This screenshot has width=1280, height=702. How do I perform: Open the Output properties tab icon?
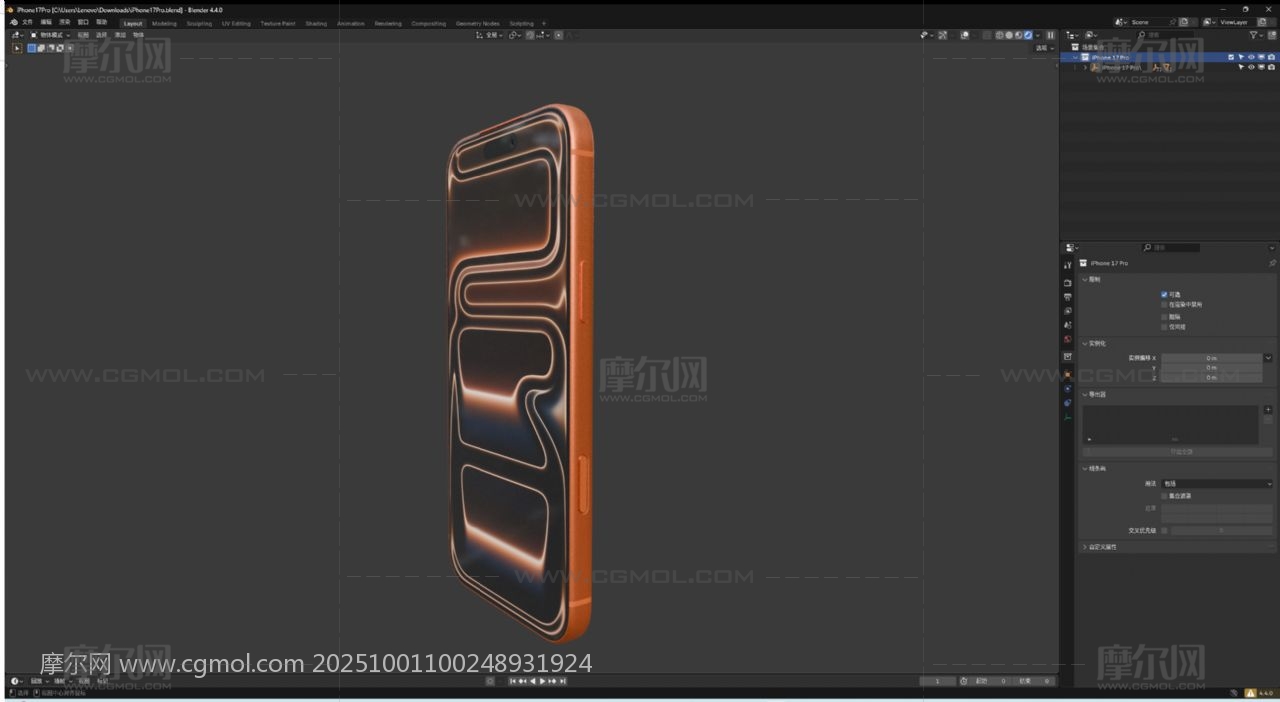pos(1068,297)
